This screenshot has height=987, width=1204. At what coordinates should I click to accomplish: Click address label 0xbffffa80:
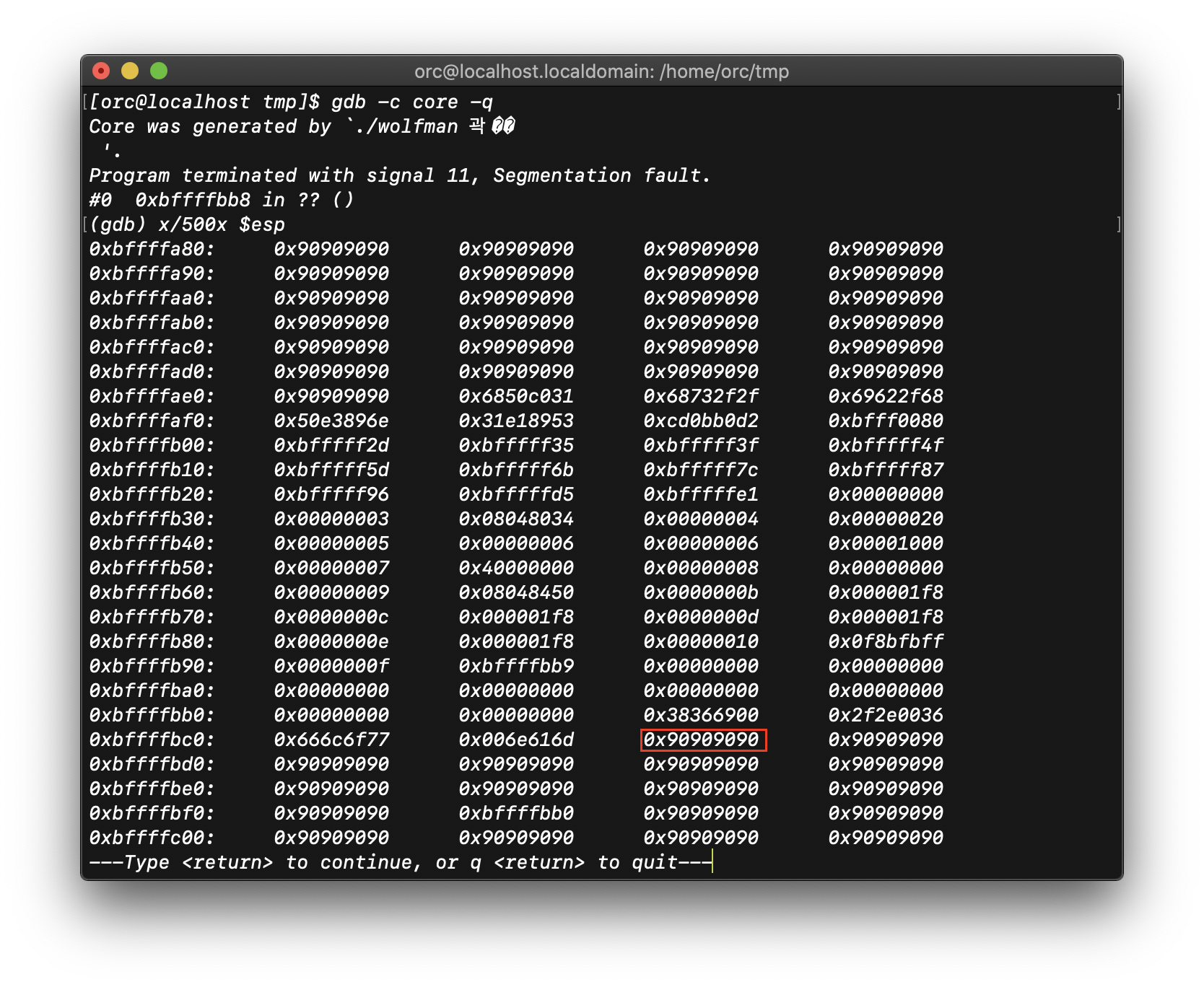point(152,250)
